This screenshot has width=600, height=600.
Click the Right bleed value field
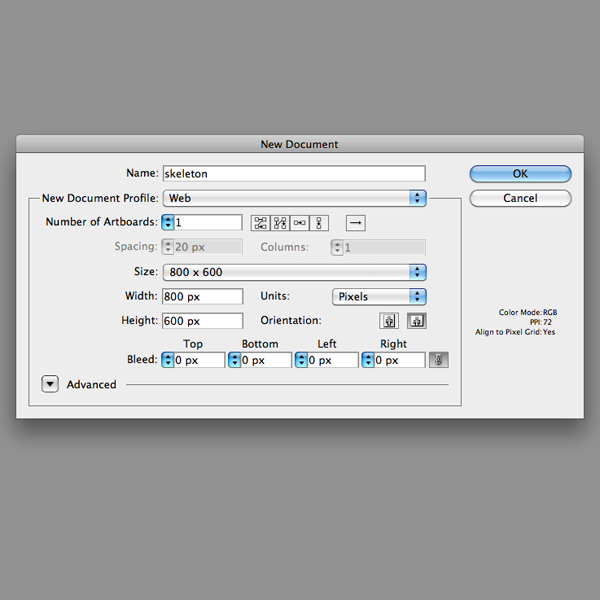coord(399,360)
